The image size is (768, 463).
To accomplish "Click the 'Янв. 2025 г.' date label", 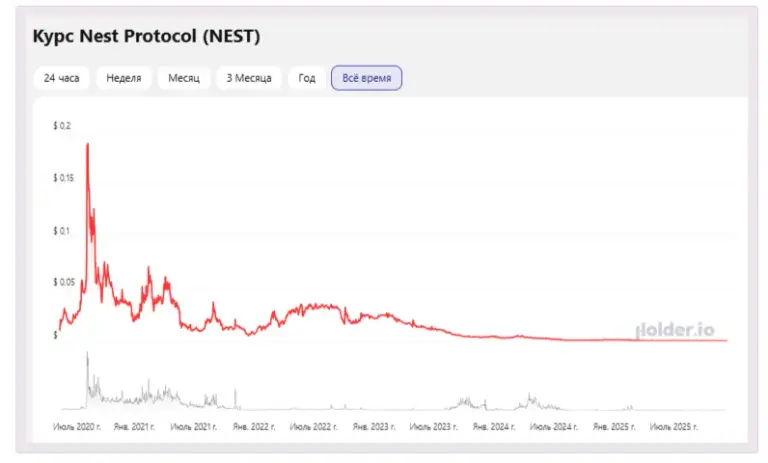I will click(614, 427).
